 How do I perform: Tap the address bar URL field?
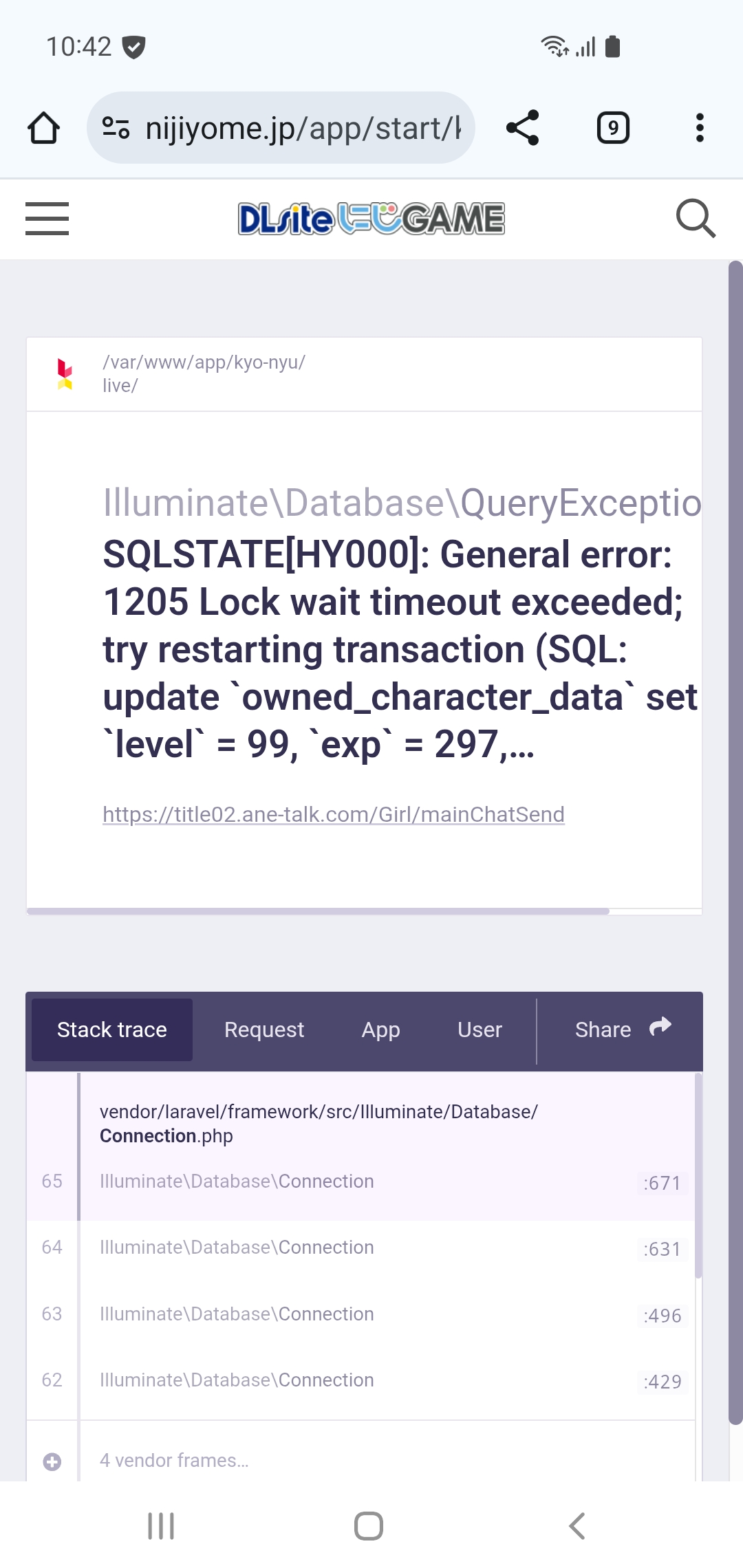pos(303,128)
